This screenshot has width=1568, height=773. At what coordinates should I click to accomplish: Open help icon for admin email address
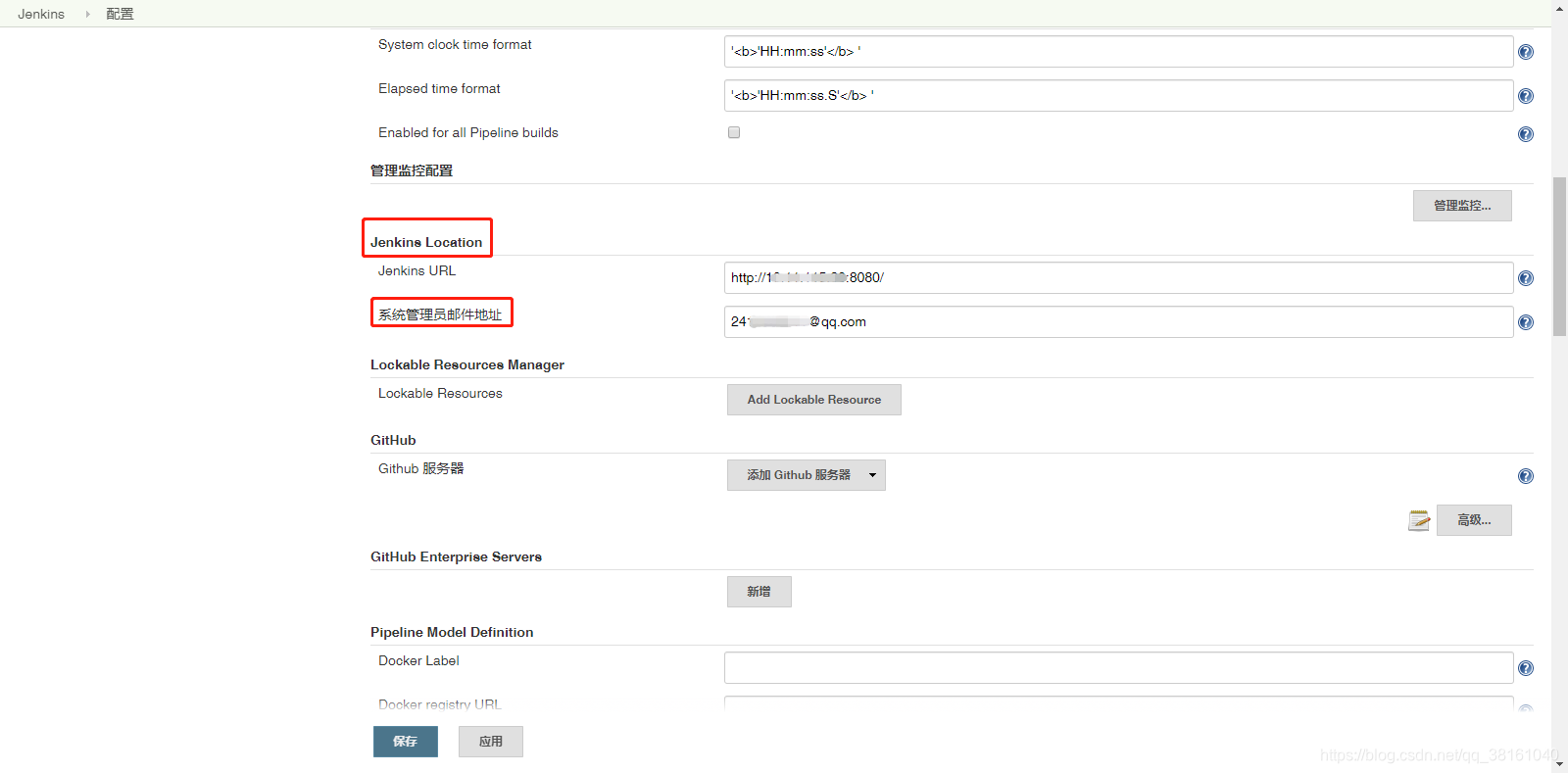[1526, 322]
